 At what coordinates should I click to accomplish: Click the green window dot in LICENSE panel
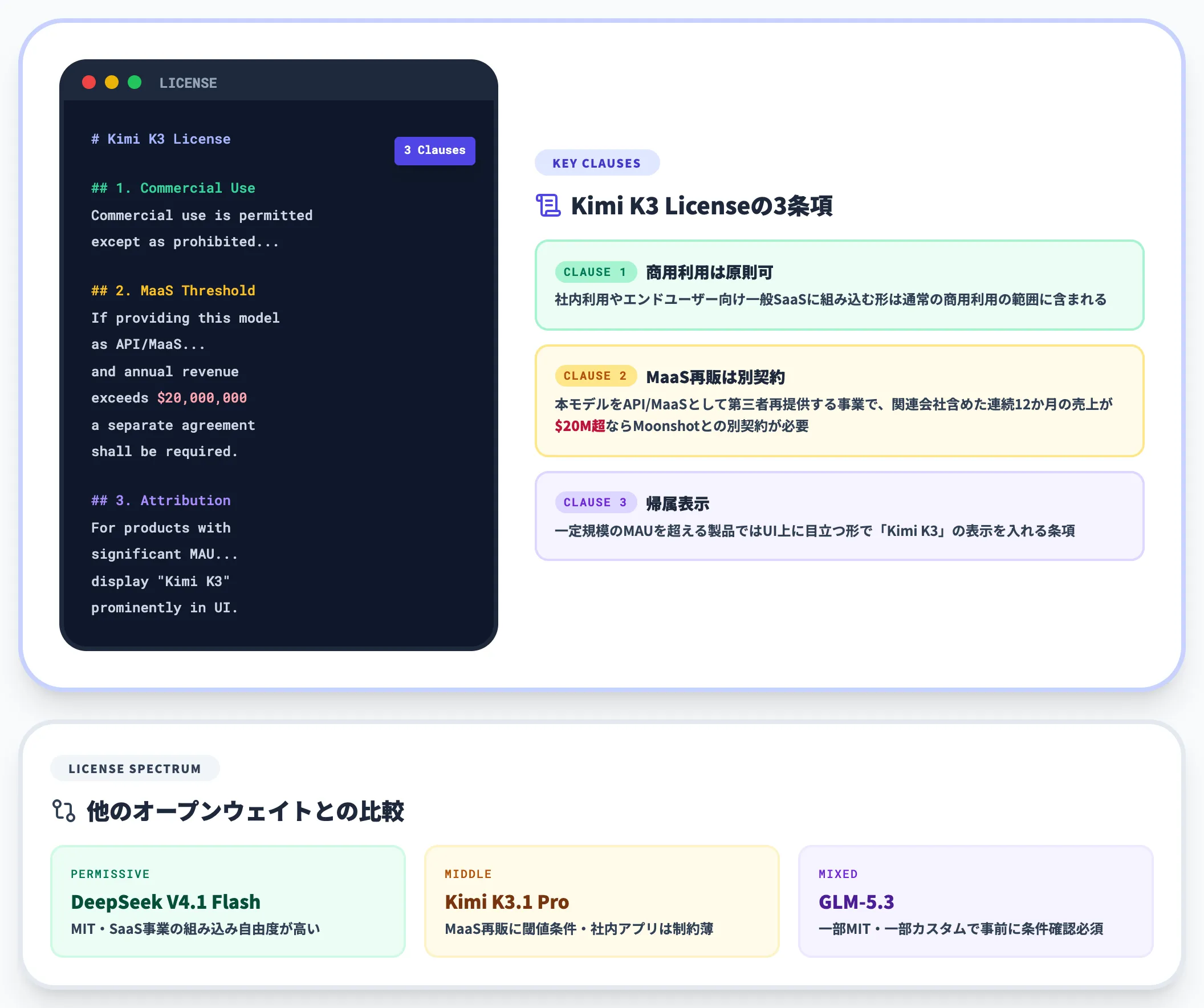click(x=135, y=83)
